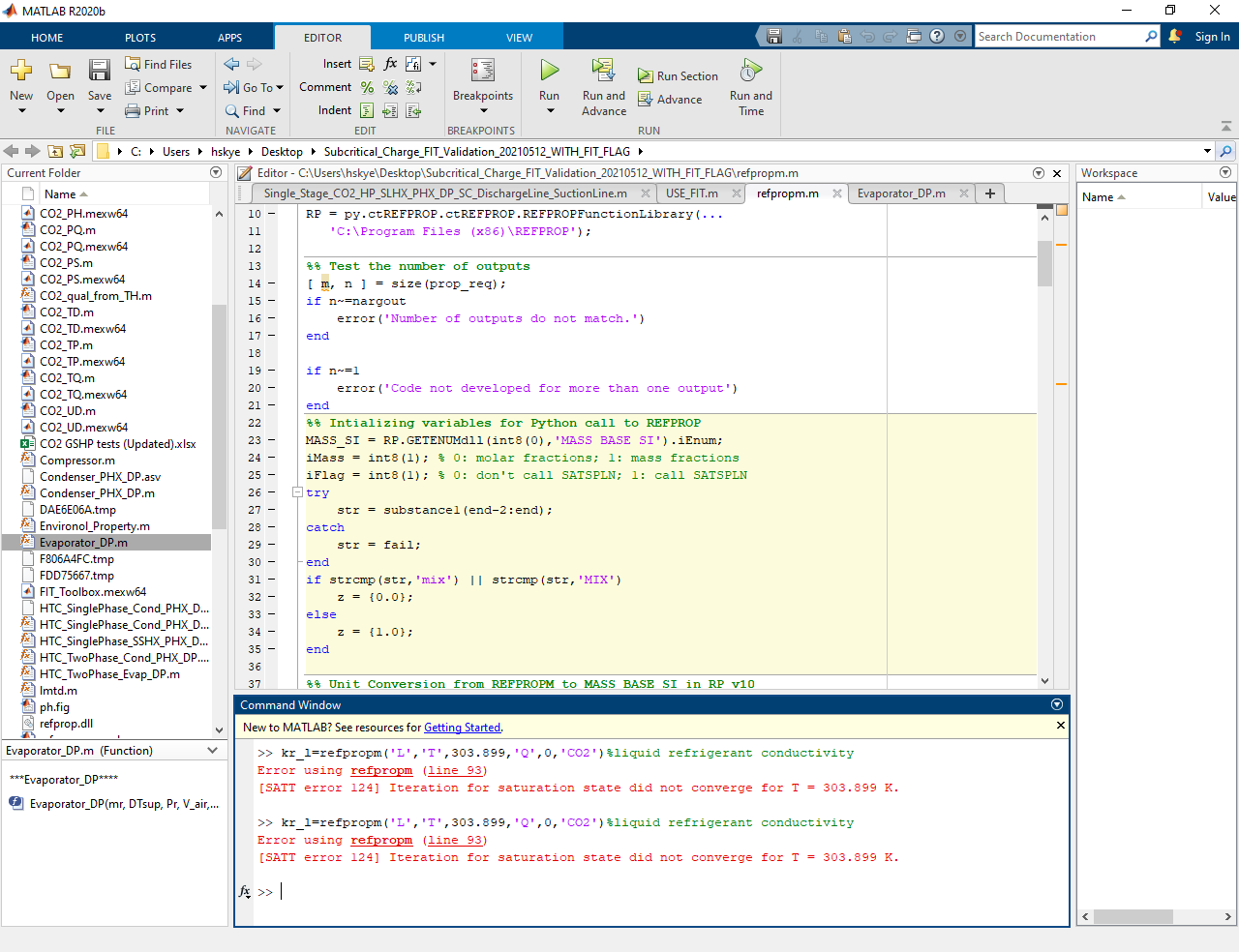Image resolution: width=1239 pixels, height=952 pixels.
Task: Collapse the try block fold marker
Action: tap(297, 492)
